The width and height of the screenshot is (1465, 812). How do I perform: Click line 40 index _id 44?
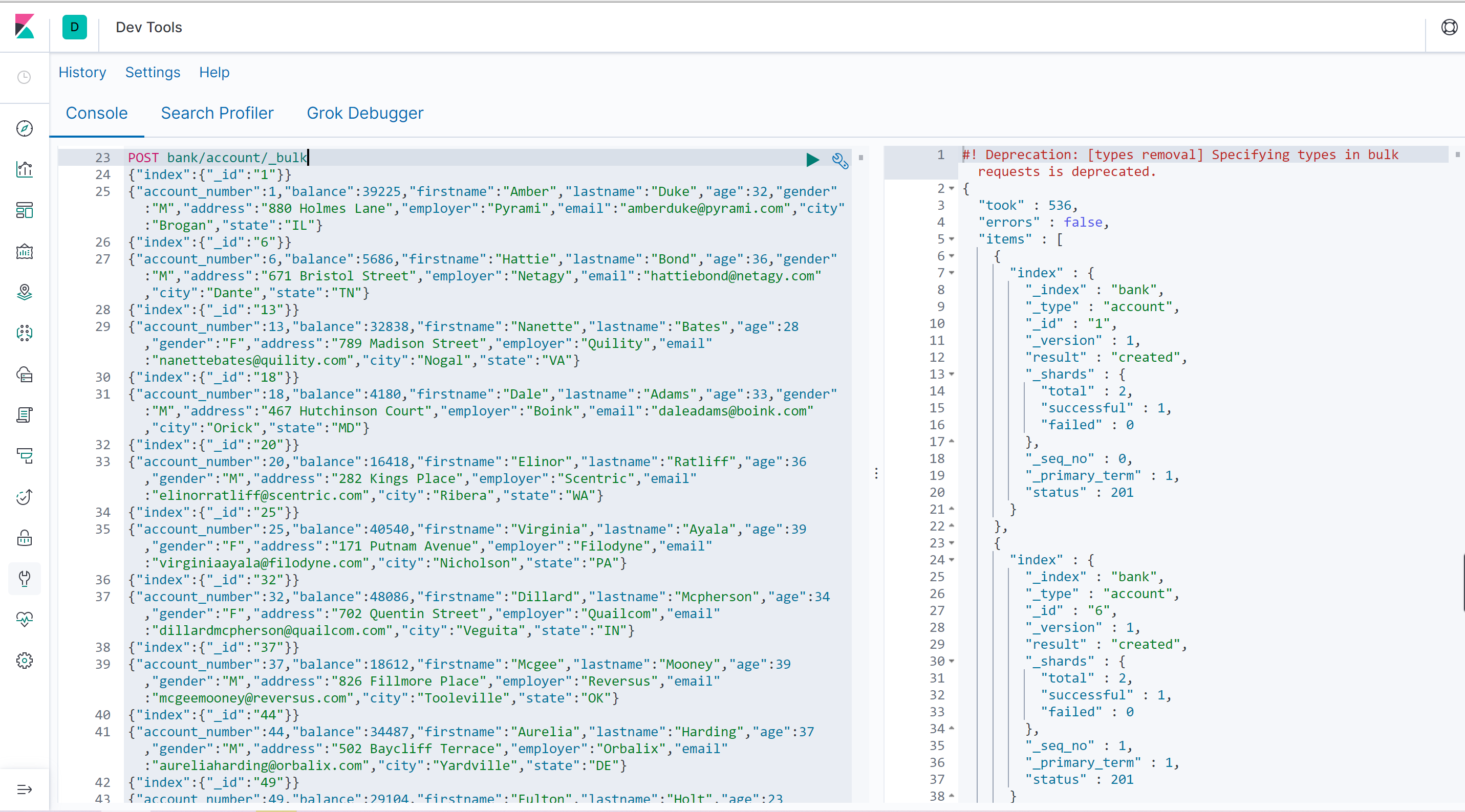[214, 715]
